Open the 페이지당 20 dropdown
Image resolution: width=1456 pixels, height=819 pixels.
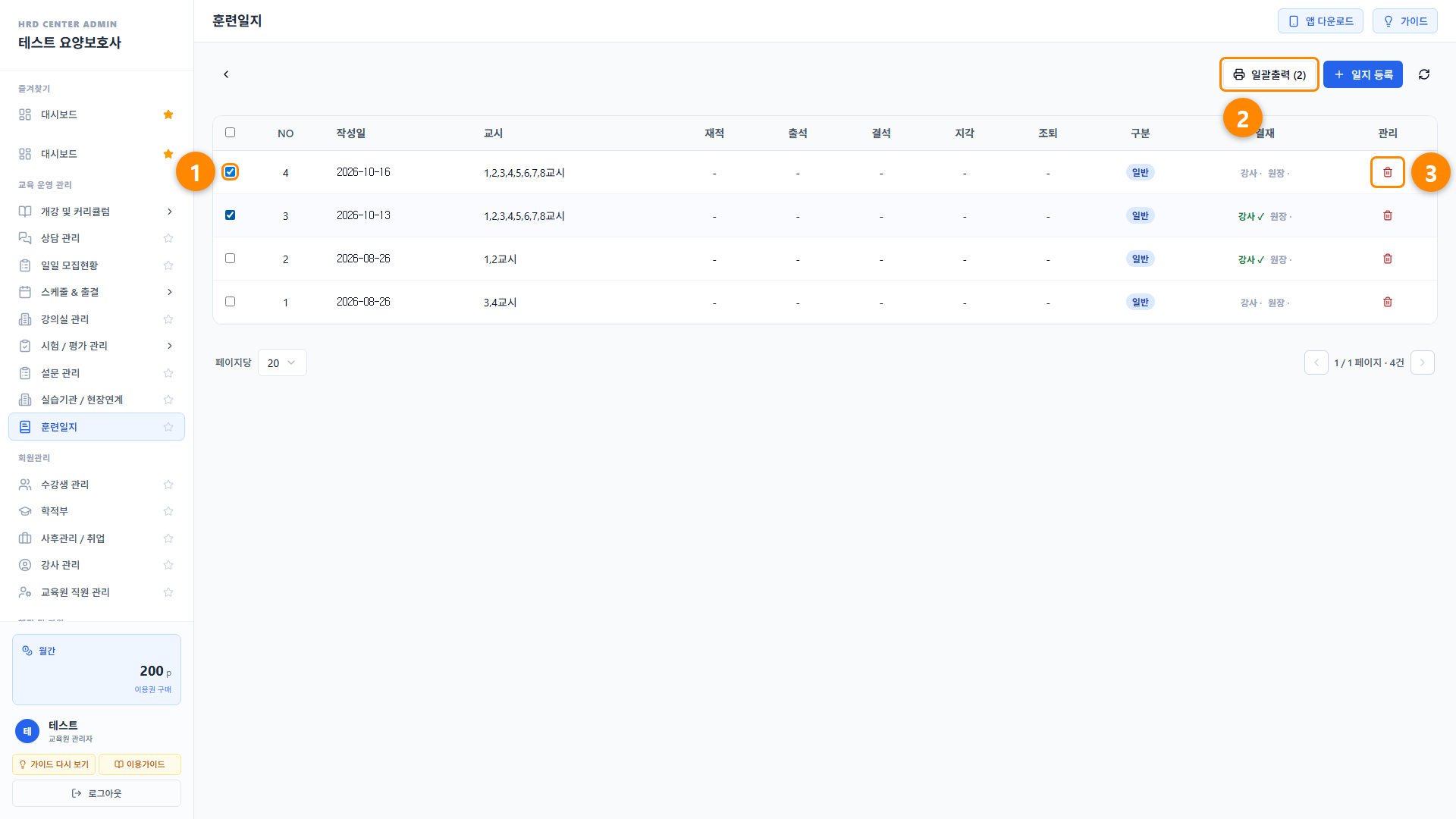click(282, 362)
